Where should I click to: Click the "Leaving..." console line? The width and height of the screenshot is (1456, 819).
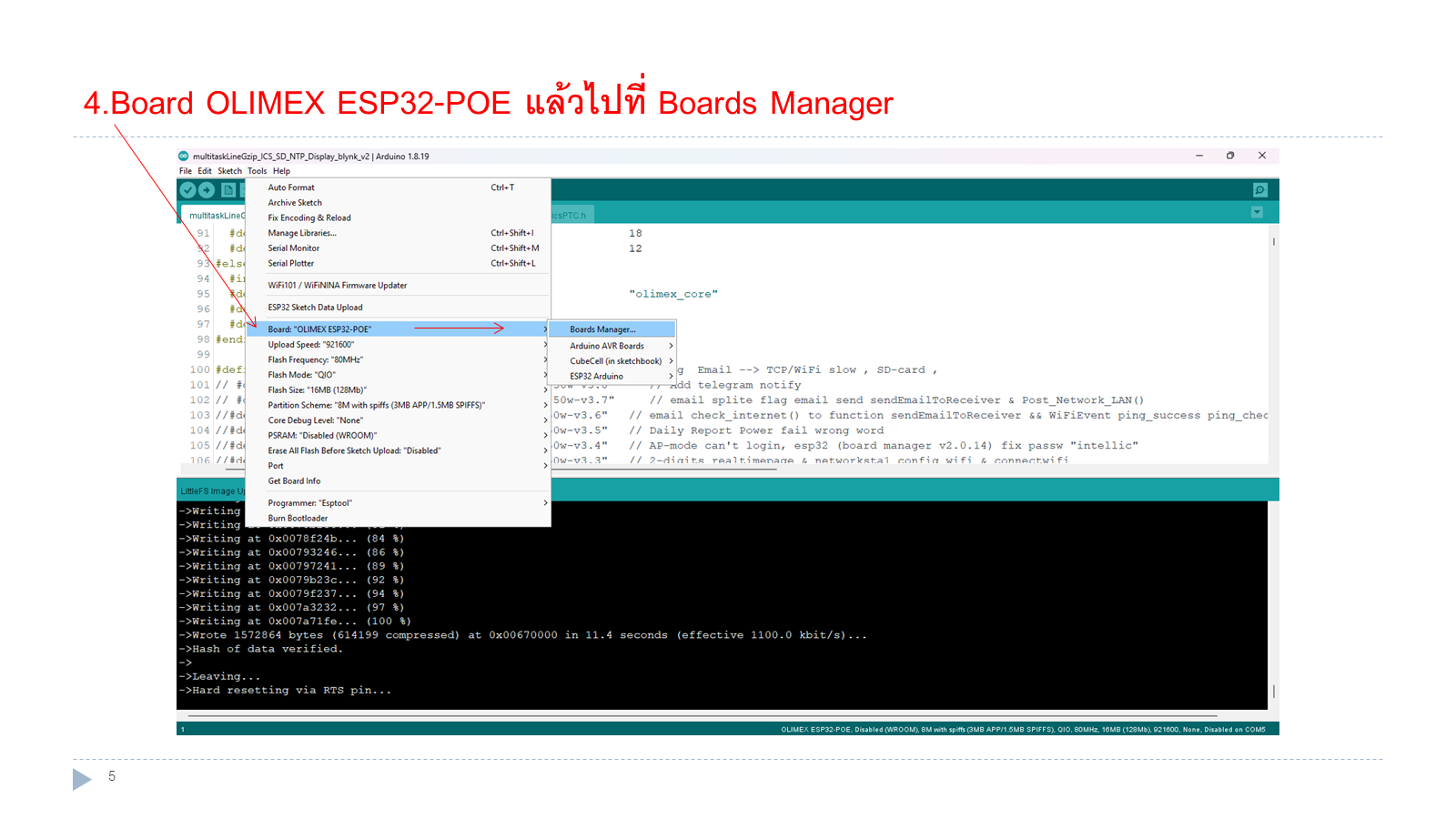coord(220,677)
